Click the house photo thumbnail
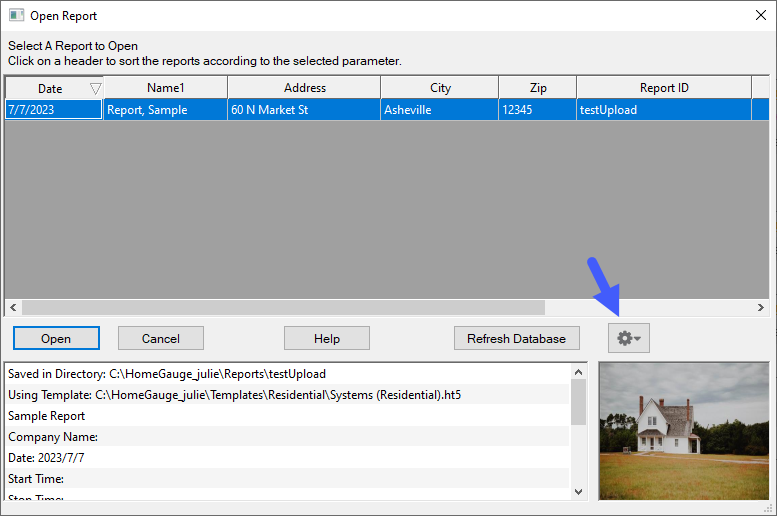The width and height of the screenshot is (777, 516). (x=684, y=431)
